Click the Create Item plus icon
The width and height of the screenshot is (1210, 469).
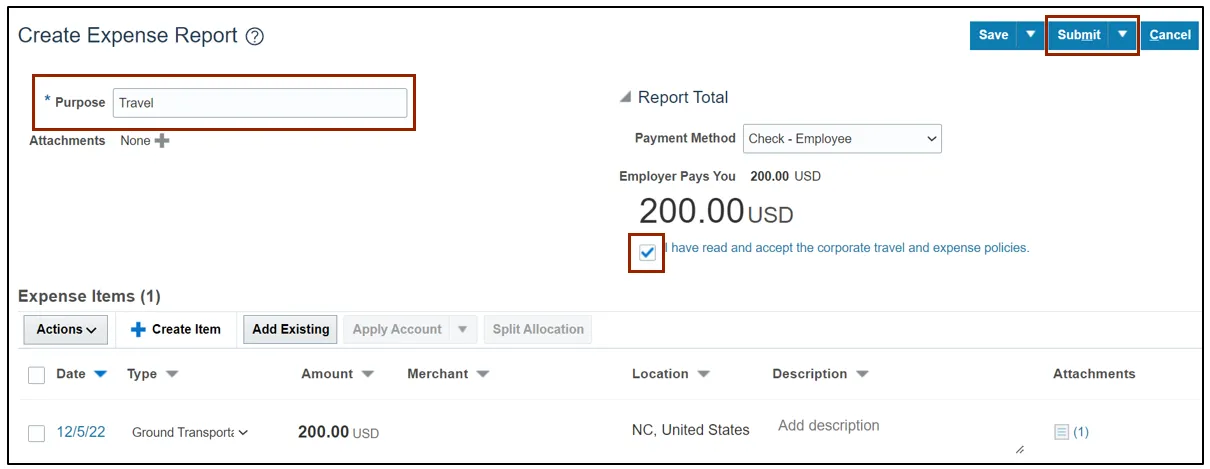(x=139, y=329)
